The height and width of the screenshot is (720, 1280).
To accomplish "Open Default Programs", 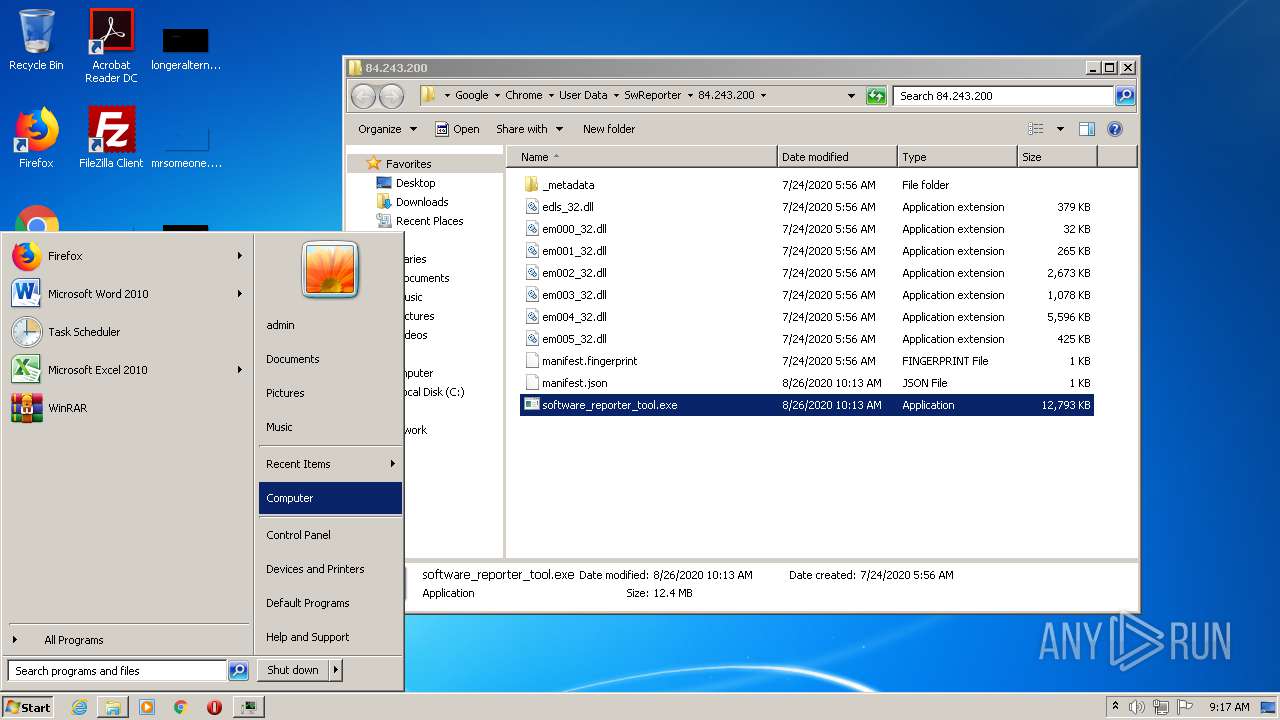I will point(330,603).
